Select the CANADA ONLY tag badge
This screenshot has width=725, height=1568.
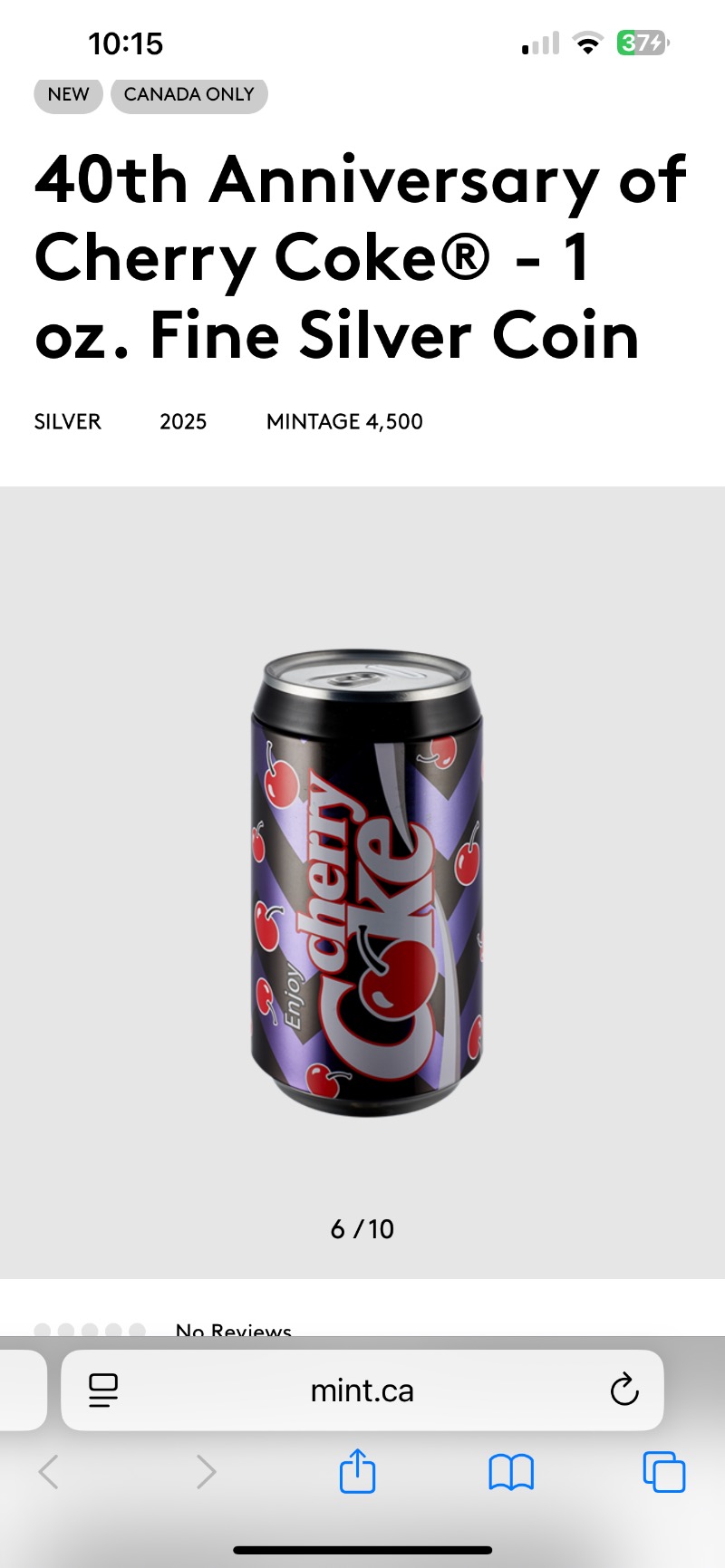click(189, 94)
